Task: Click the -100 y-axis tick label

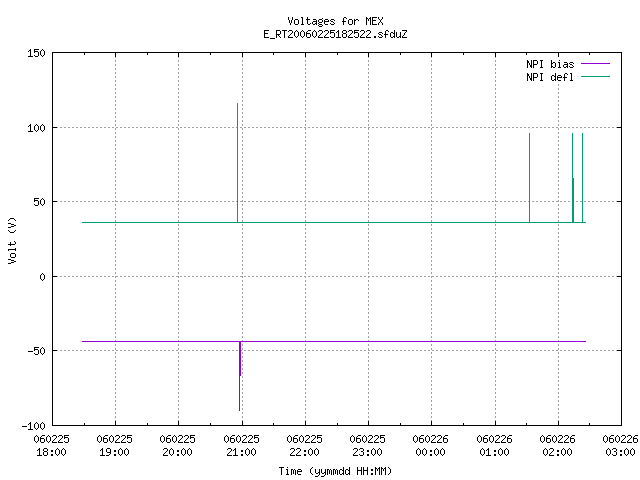Action: click(x=33, y=426)
